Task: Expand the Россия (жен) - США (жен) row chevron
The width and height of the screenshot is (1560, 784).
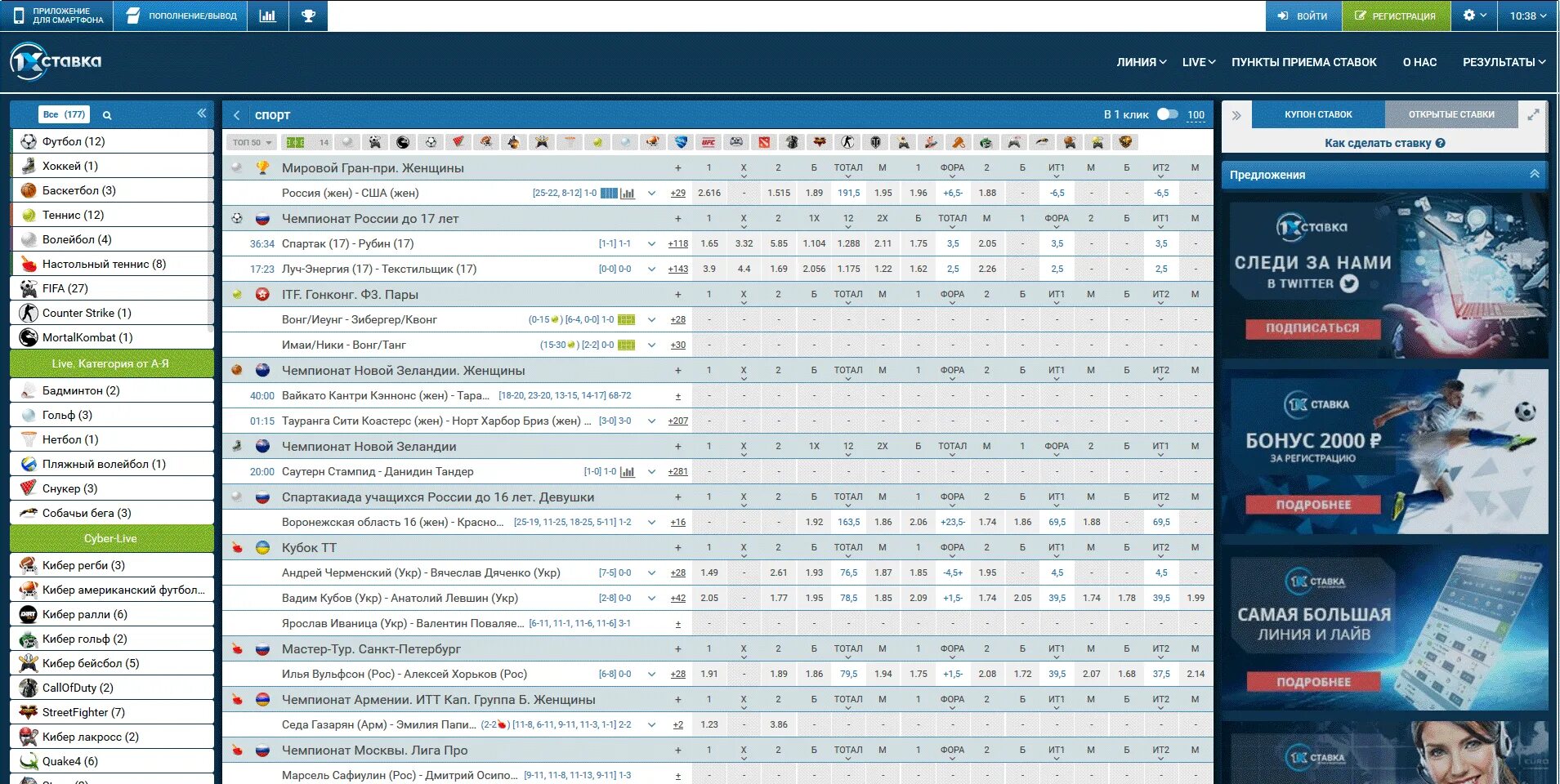Action: 651,194
